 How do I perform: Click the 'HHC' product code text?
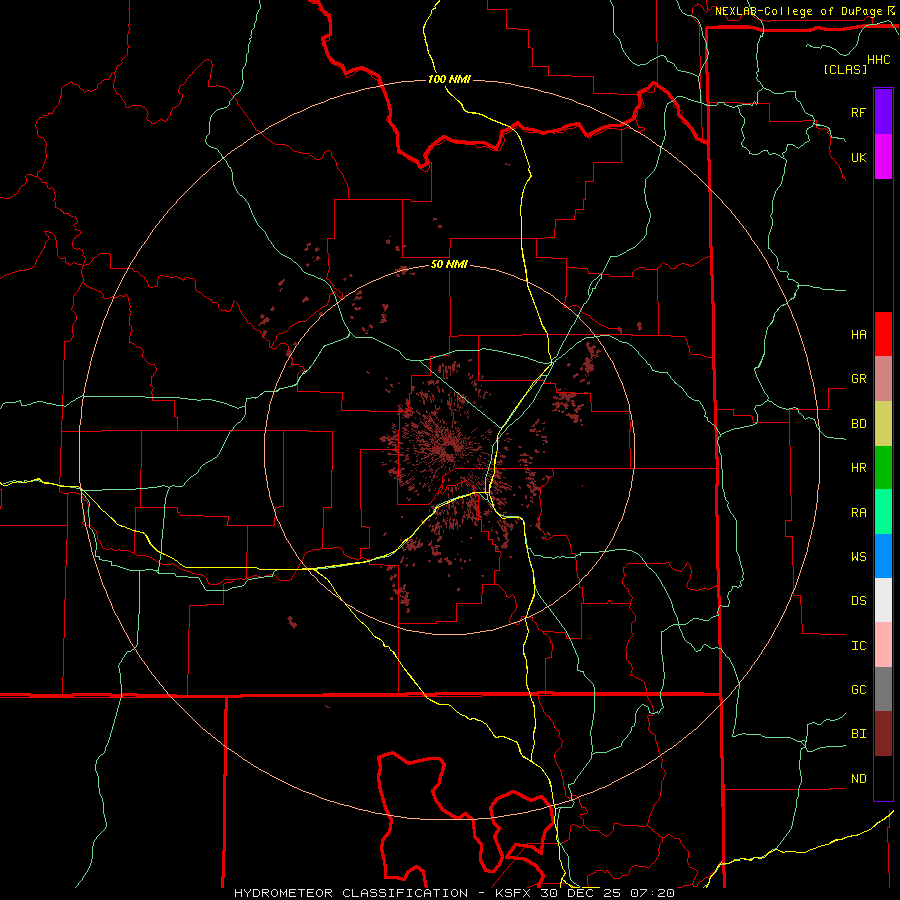coord(878,60)
